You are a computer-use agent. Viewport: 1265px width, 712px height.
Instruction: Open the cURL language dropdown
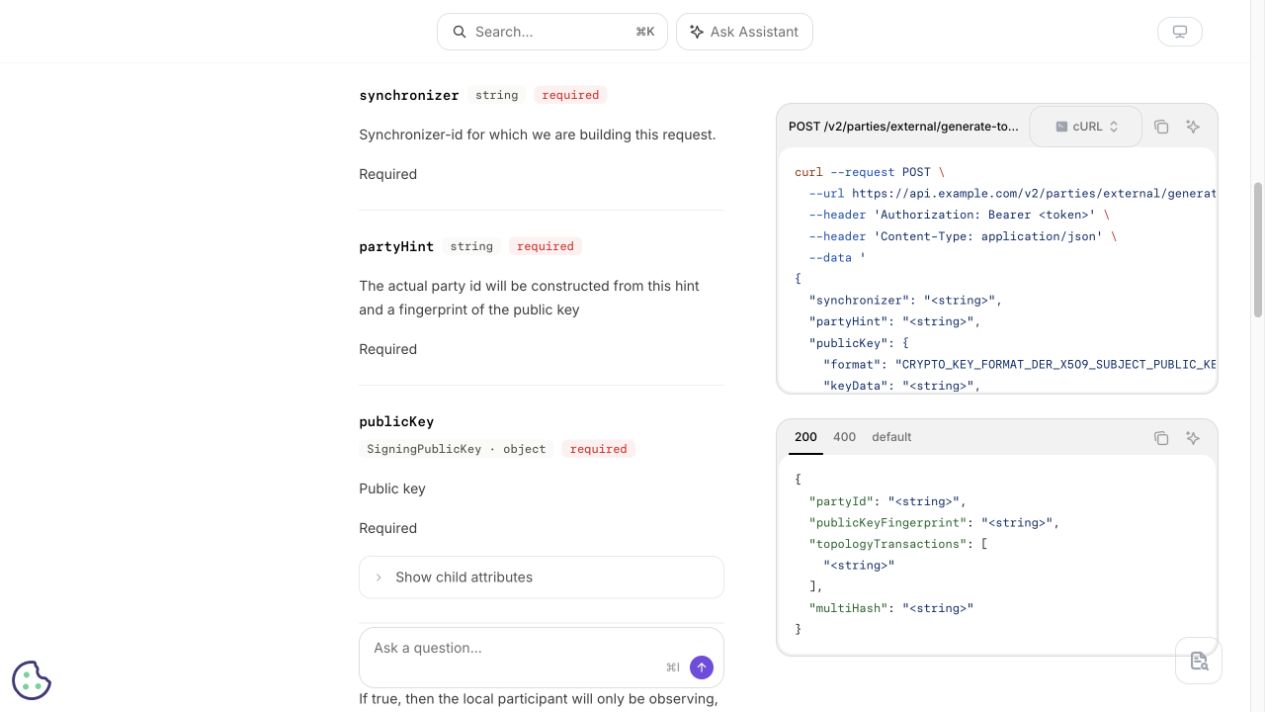click(x=1086, y=127)
